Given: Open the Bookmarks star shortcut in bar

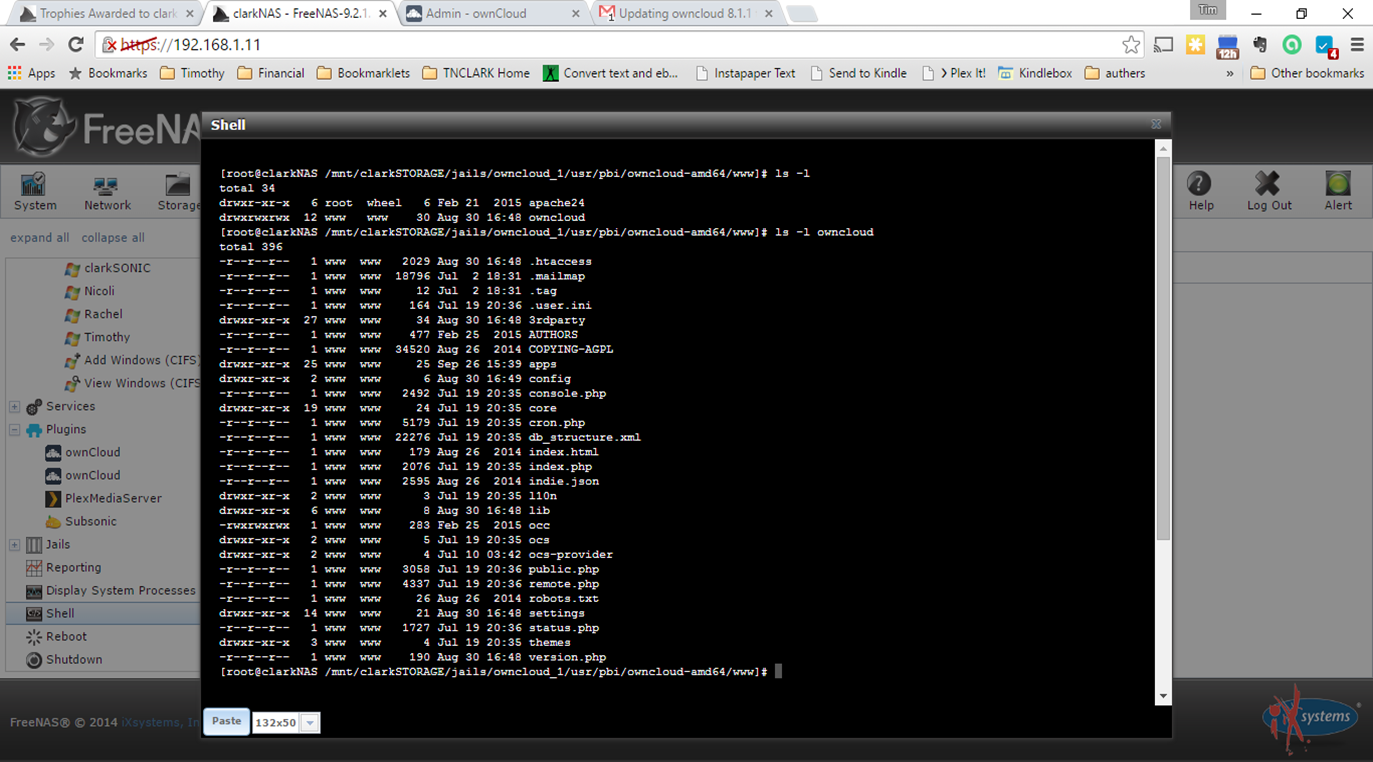Looking at the screenshot, I should click(x=107, y=73).
